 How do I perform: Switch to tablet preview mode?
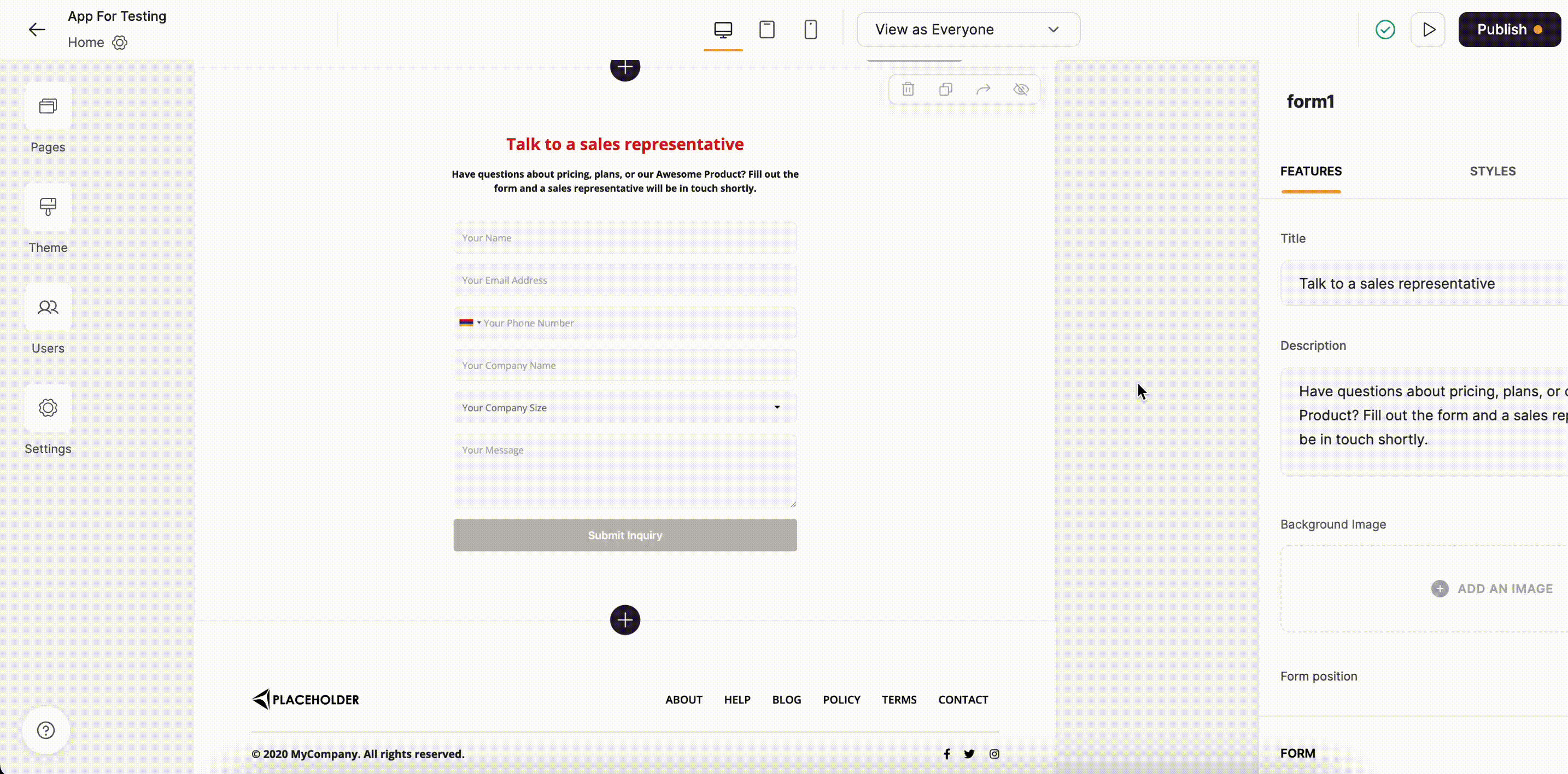767,28
